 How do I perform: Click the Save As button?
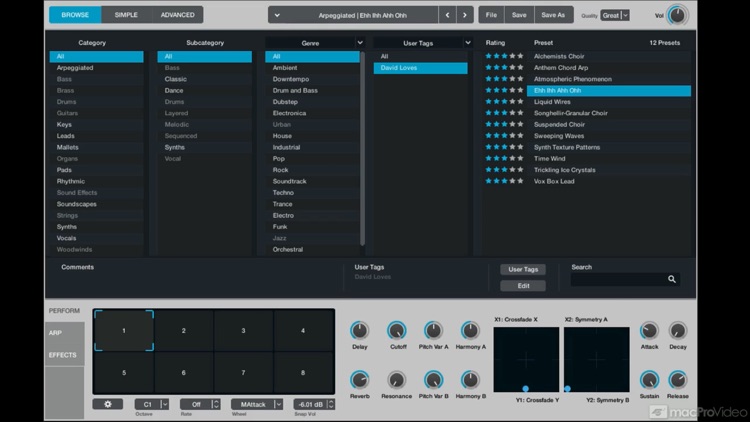tap(553, 15)
